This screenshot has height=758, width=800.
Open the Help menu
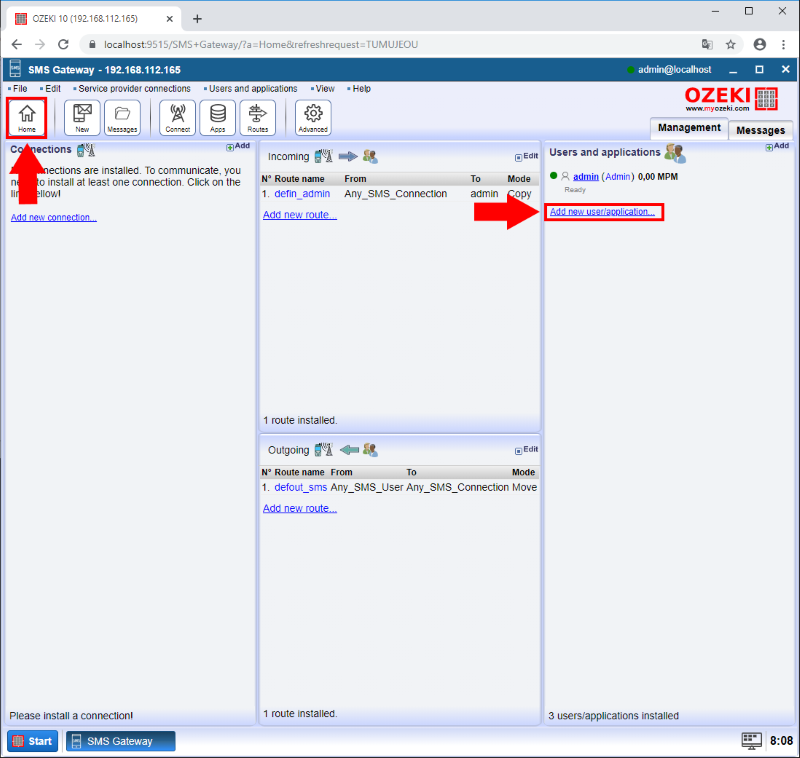point(362,89)
